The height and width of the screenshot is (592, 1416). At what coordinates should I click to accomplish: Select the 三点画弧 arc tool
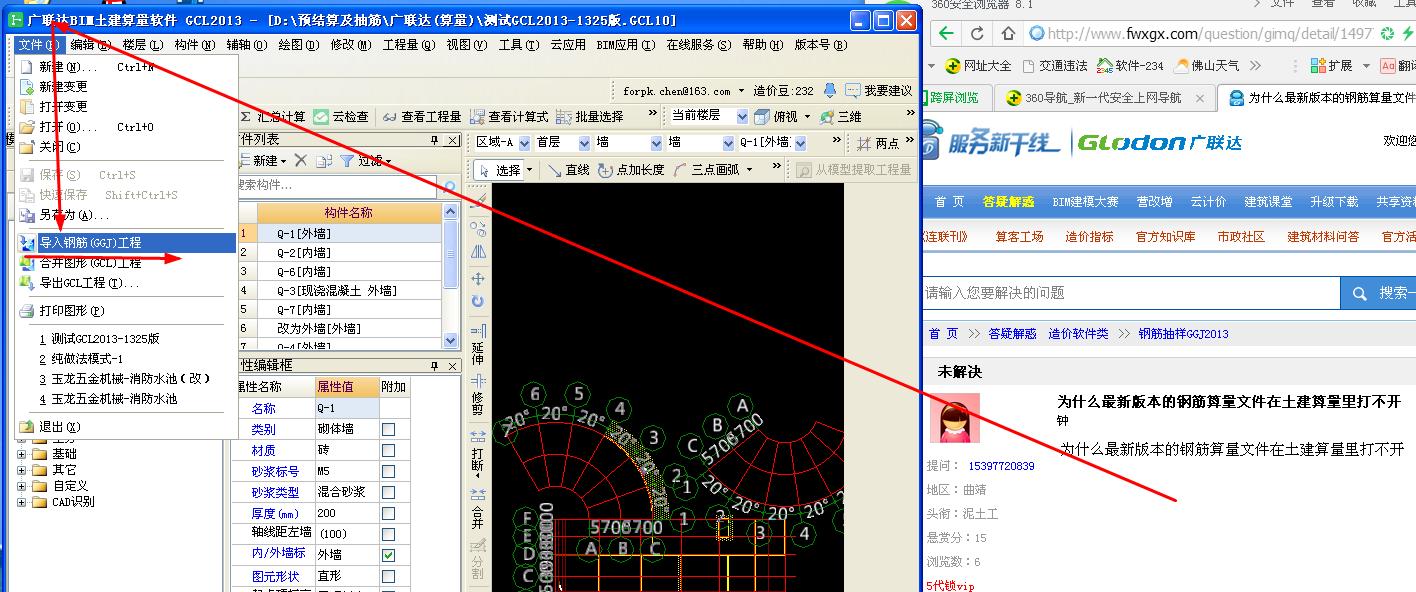coord(708,170)
